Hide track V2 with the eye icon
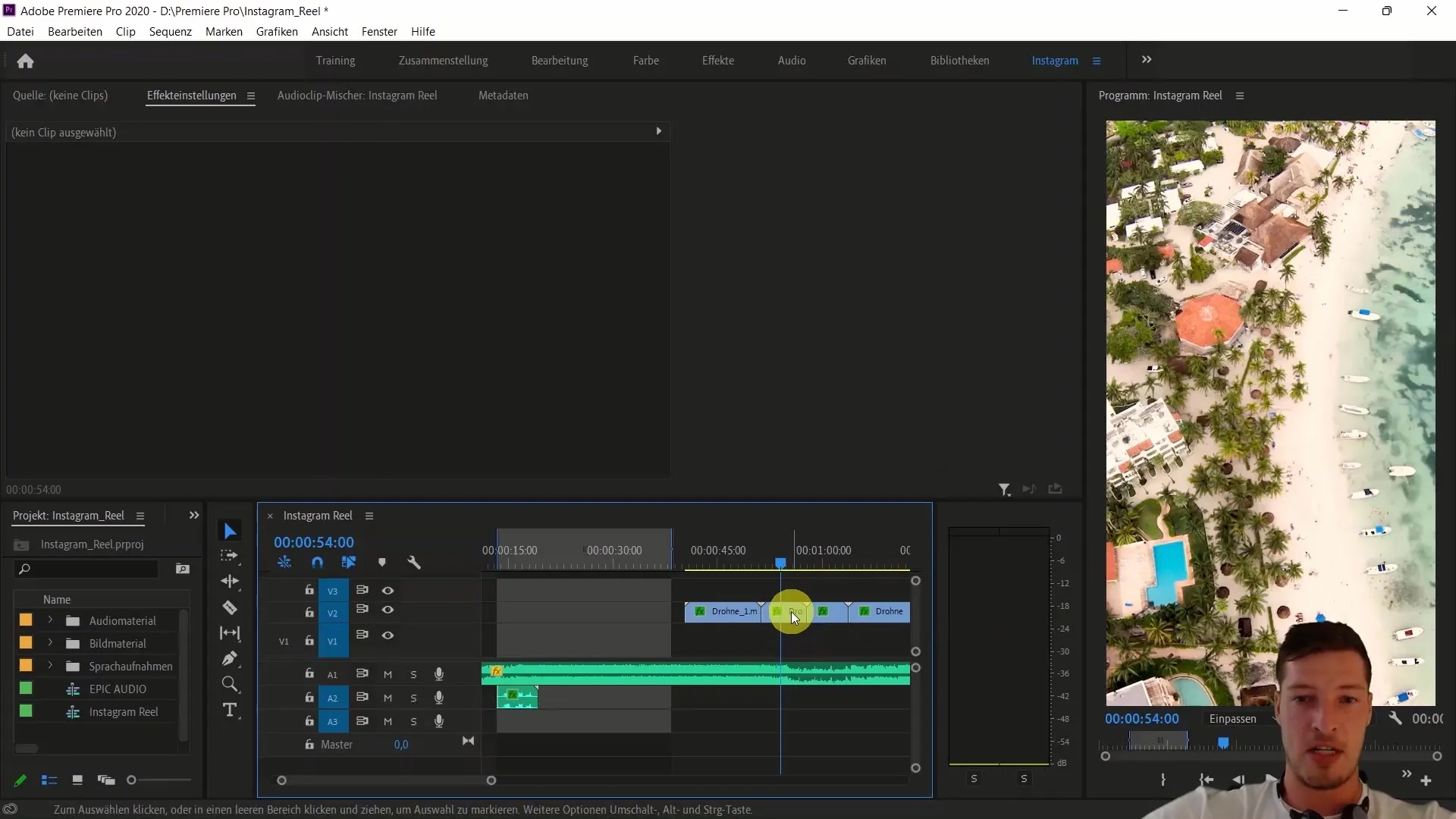1456x819 pixels. [388, 610]
